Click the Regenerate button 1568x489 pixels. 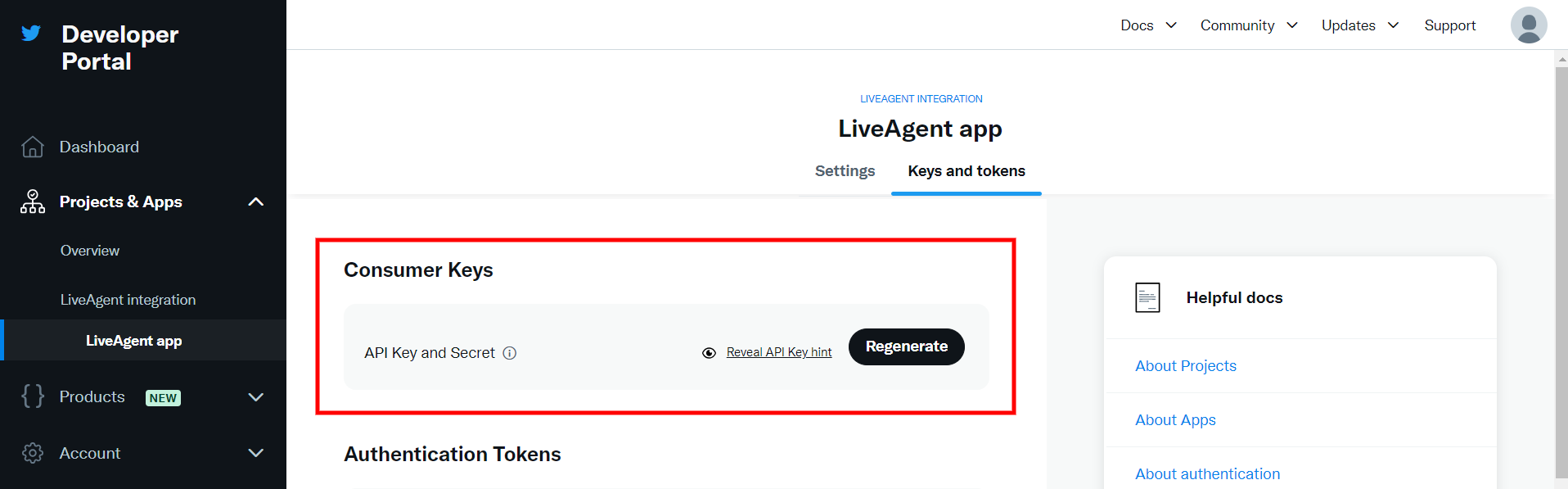point(906,346)
